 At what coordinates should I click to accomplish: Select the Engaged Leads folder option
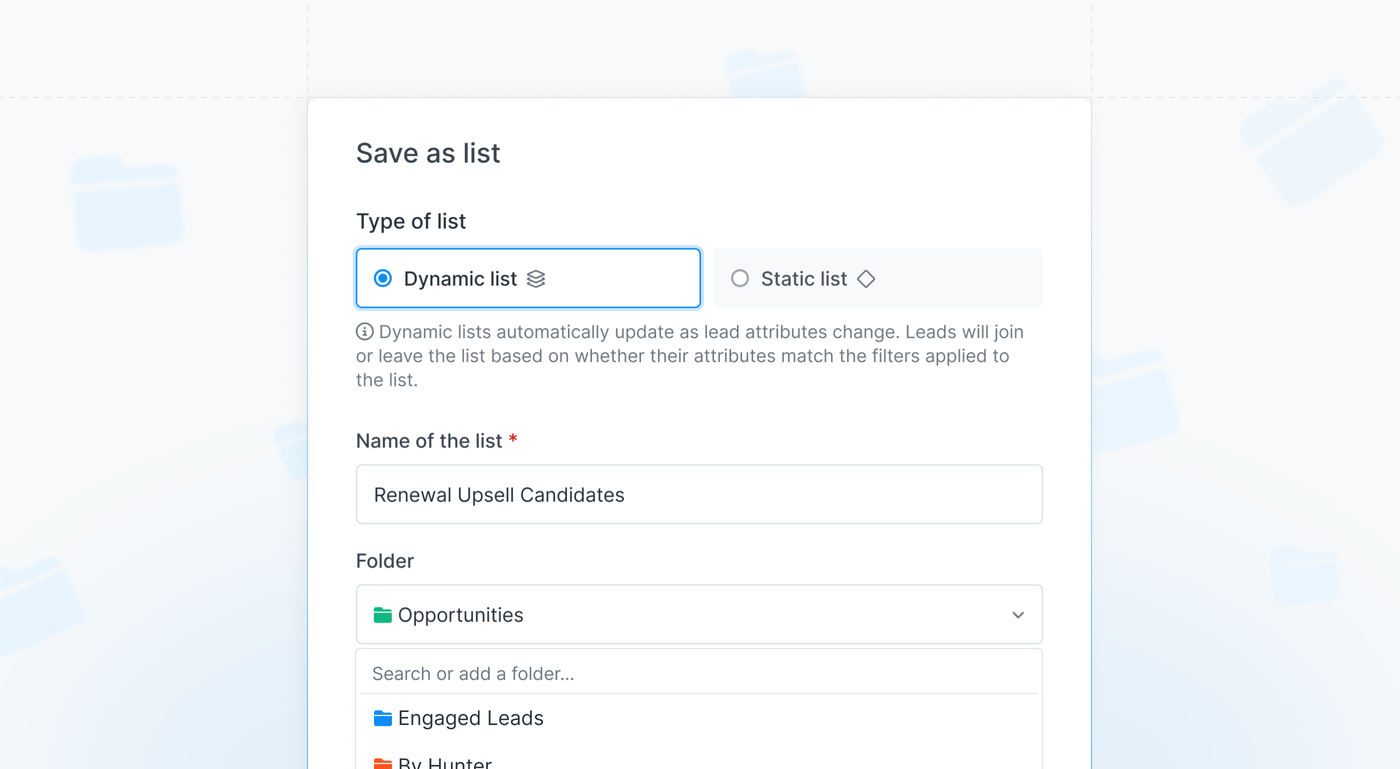click(470, 718)
